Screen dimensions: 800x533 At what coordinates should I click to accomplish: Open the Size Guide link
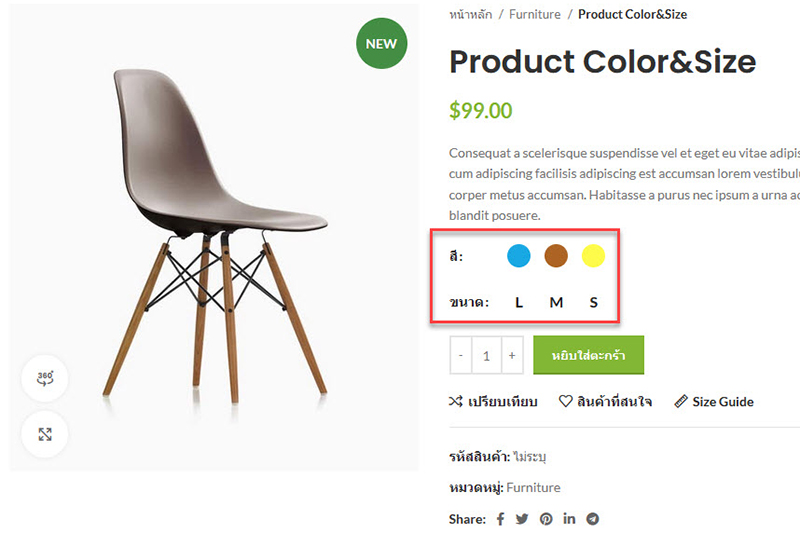(714, 402)
